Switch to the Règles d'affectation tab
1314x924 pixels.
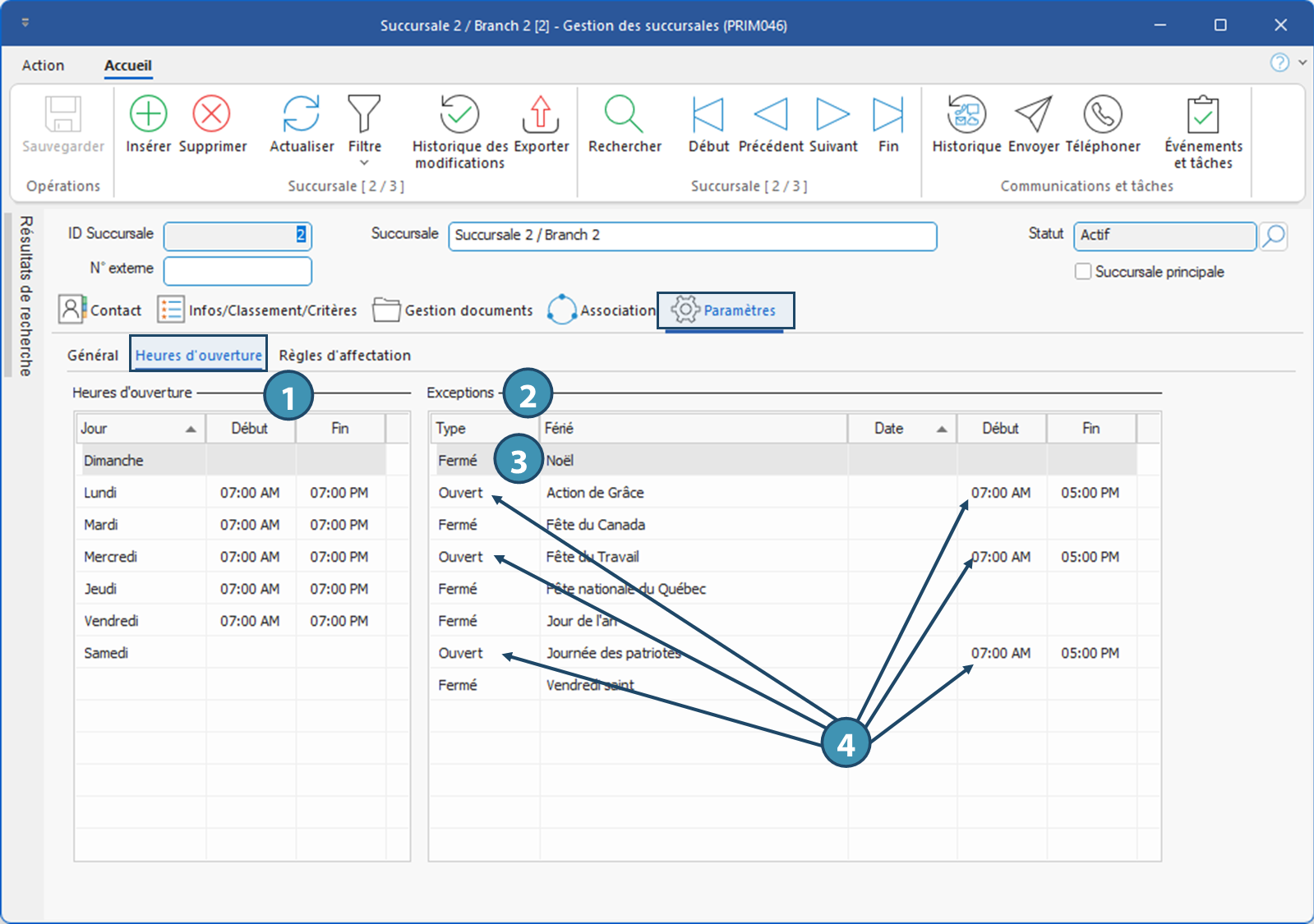tap(344, 356)
